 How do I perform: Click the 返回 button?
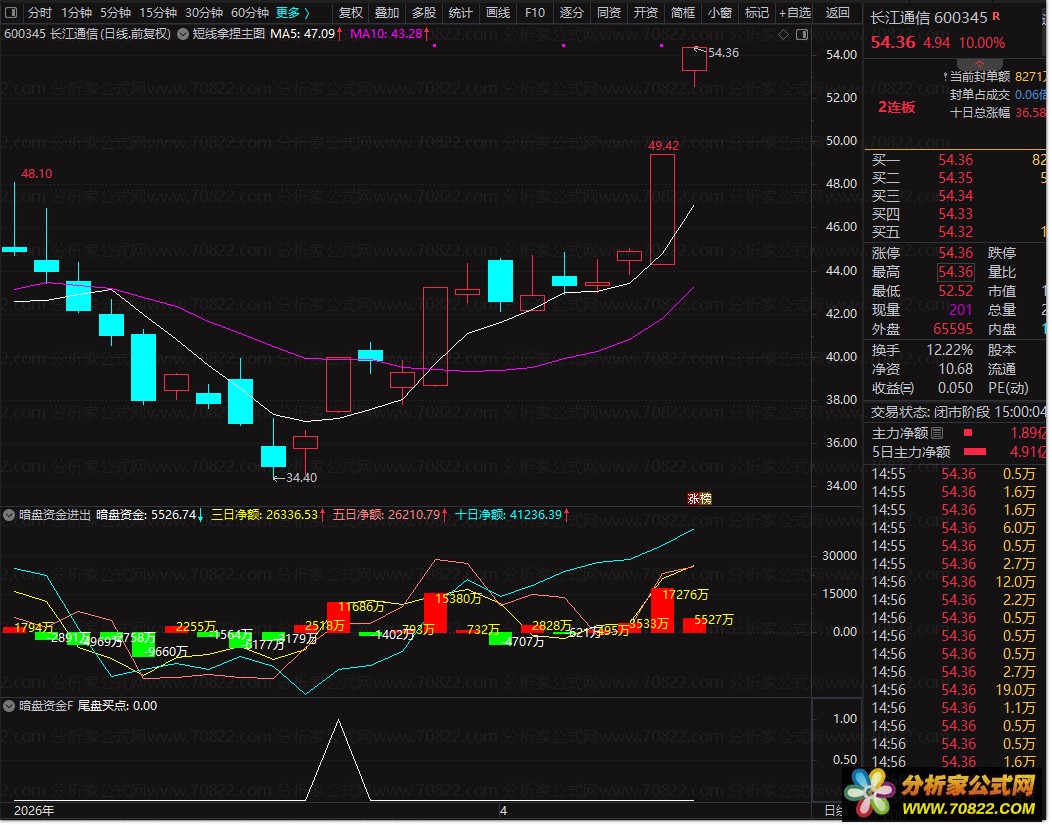(x=837, y=12)
